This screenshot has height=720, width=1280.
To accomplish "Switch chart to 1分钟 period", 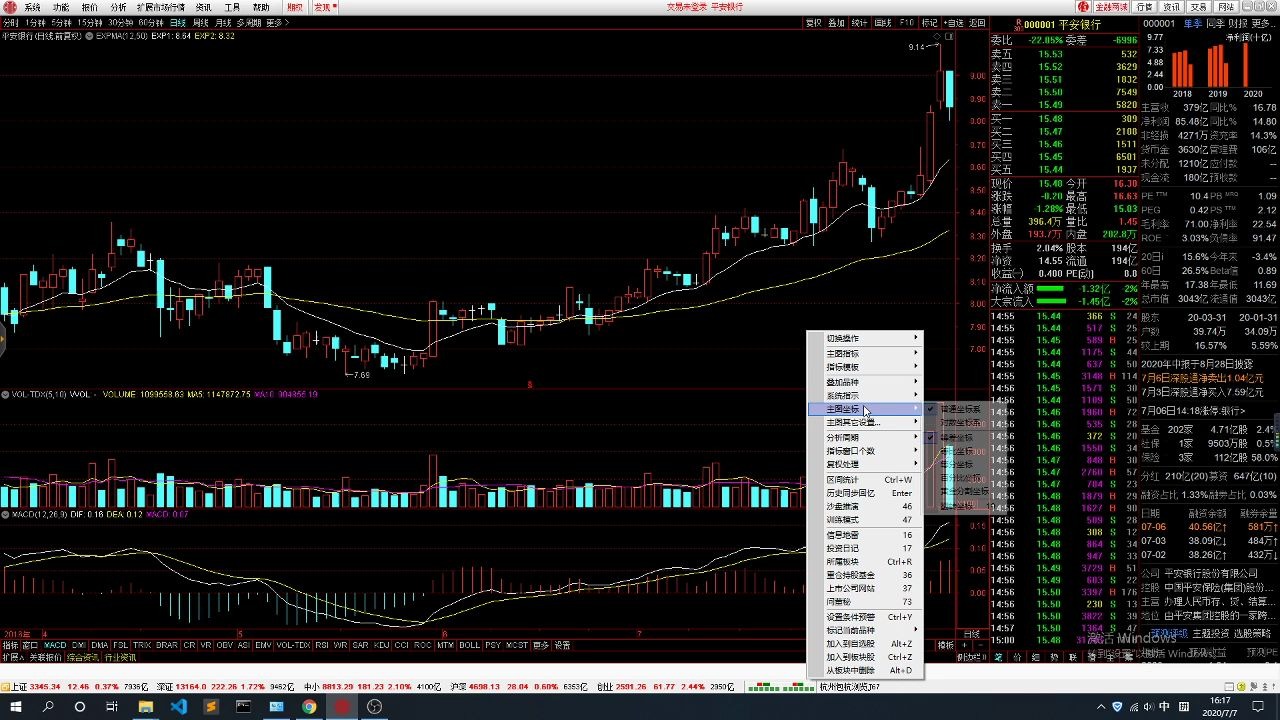I will pos(35,22).
